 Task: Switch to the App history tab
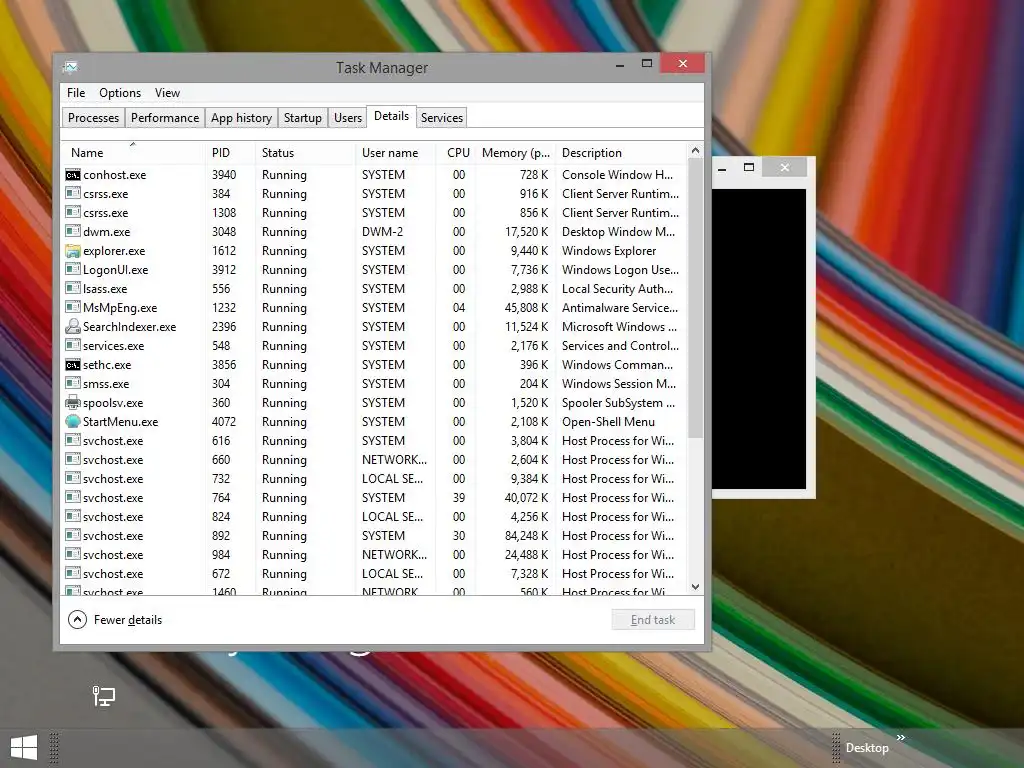241,118
